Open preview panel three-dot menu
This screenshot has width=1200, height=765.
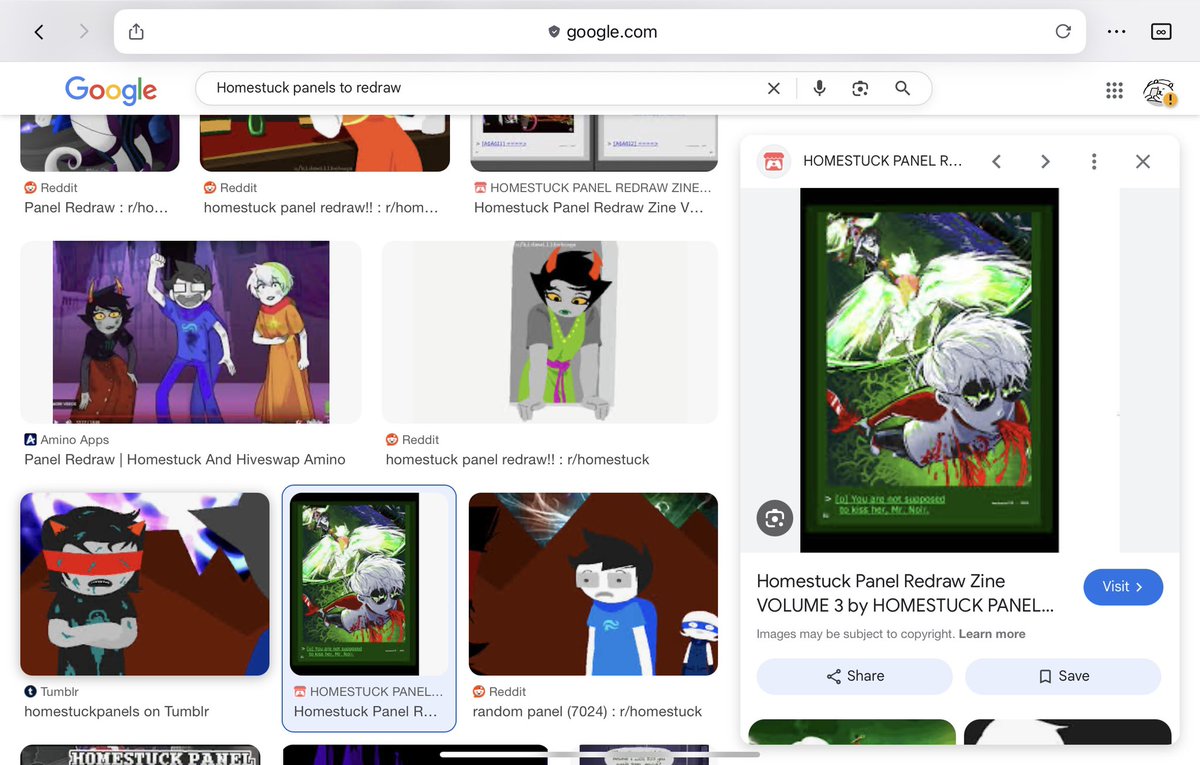[1094, 161]
